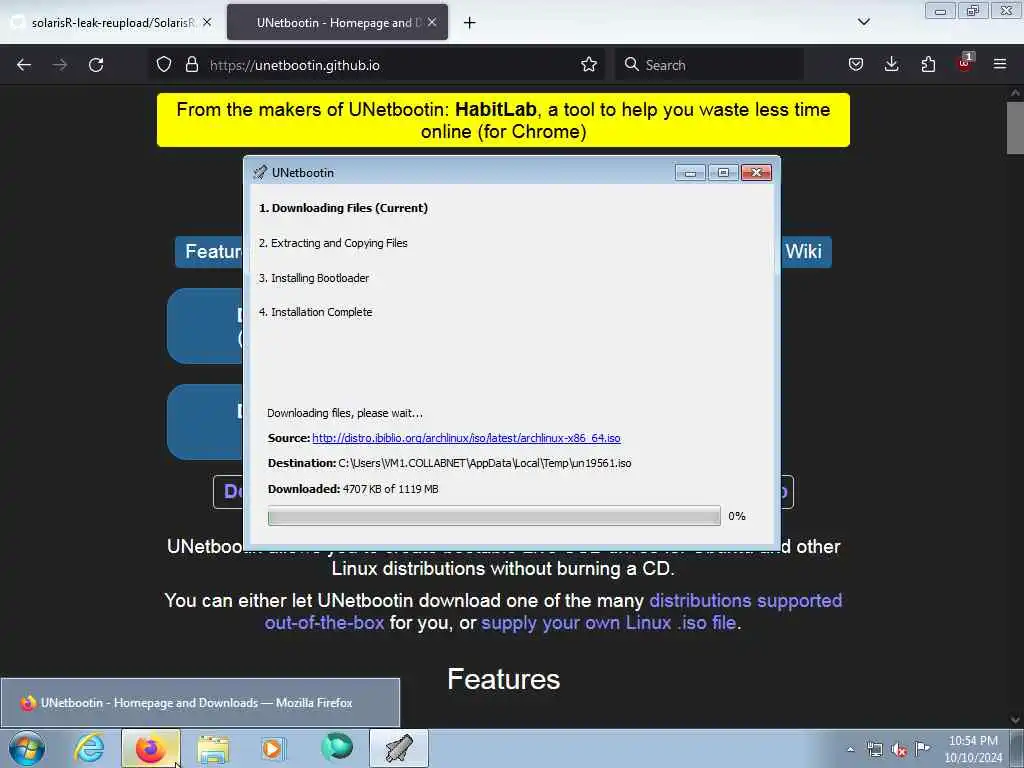Maximize the UNetbootin dialog
The width and height of the screenshot is (1024, 768).
tap(723, 172)
